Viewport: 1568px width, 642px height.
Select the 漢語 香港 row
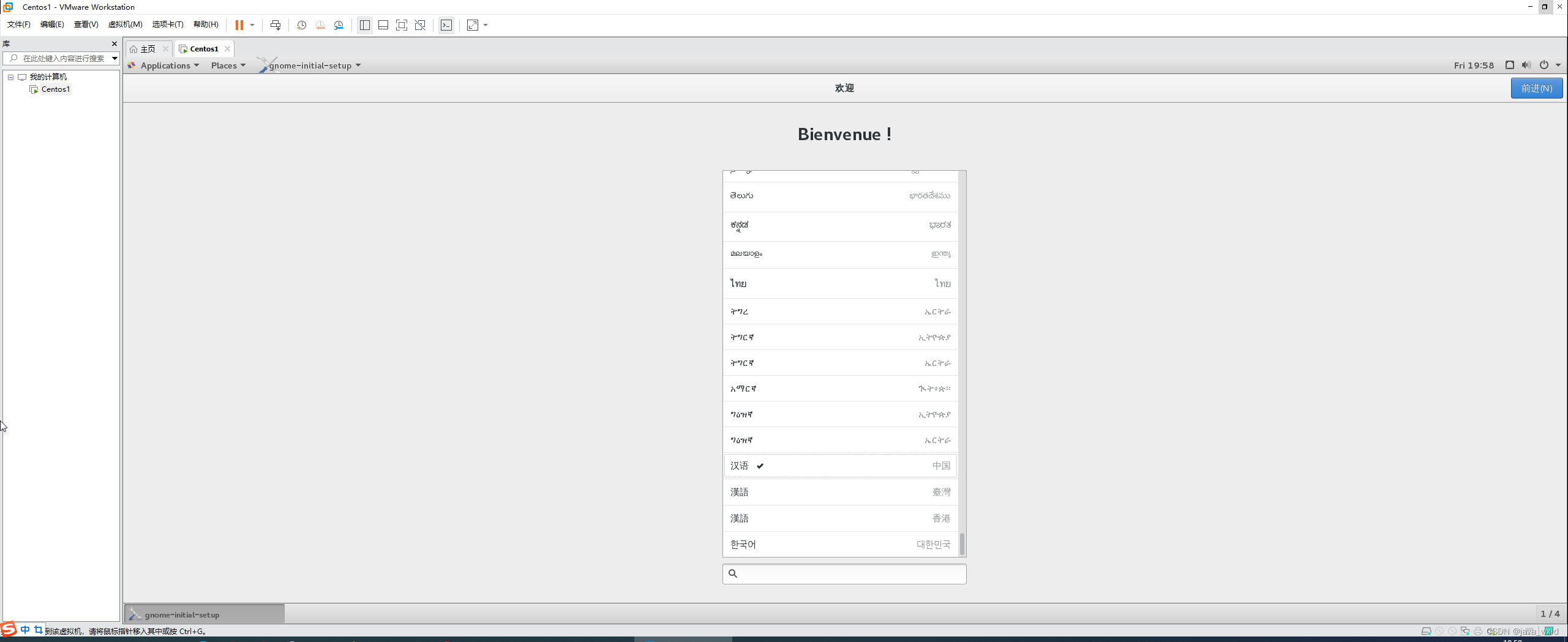coord(841,518)
